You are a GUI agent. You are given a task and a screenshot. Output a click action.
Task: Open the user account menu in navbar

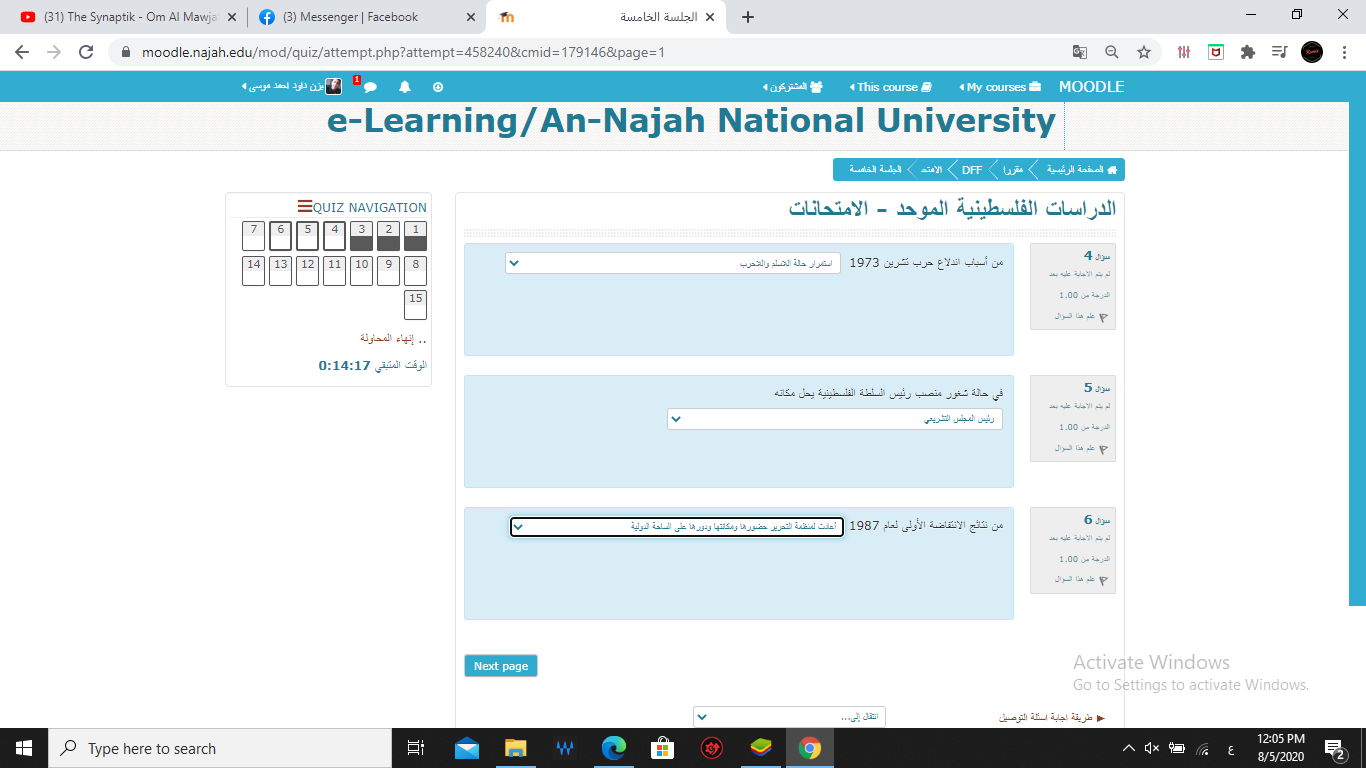coord(292,87)
